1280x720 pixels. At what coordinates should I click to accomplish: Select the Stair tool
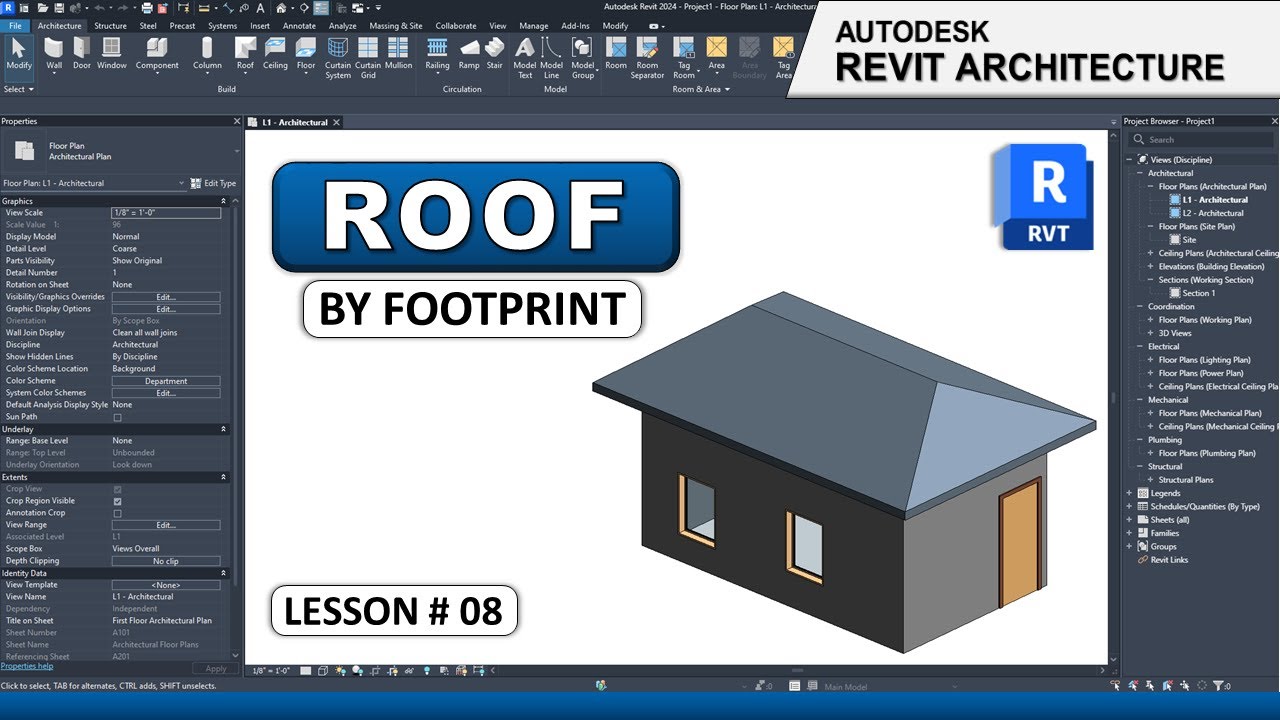(495, 54)
